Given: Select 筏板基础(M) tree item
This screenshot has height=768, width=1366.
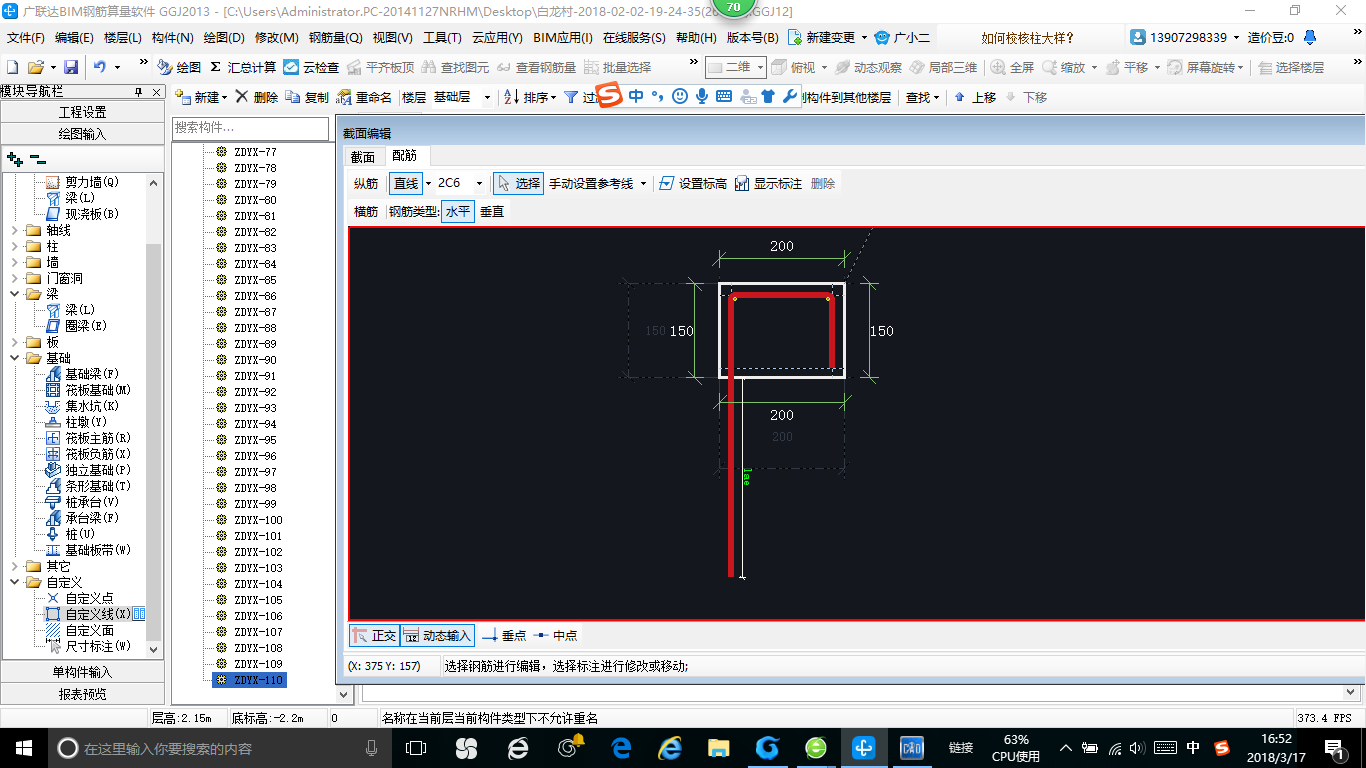Looking at the screenshot, I should click(x=88, y=390).
